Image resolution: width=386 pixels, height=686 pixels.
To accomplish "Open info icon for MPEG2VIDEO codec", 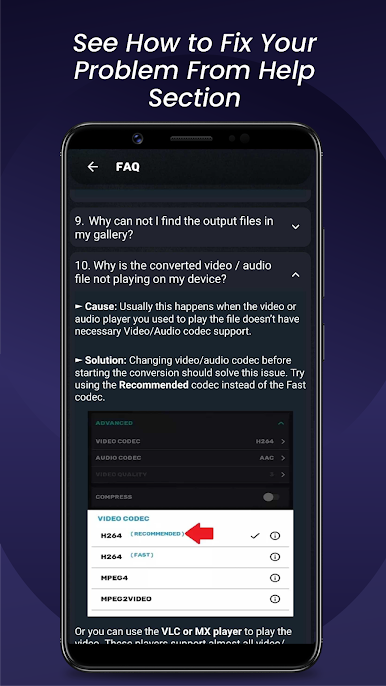I will [x=275, y=599].
